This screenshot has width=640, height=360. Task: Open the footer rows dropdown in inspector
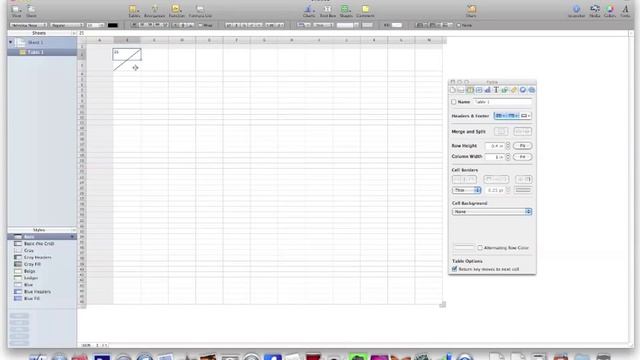tap(526, 116)
